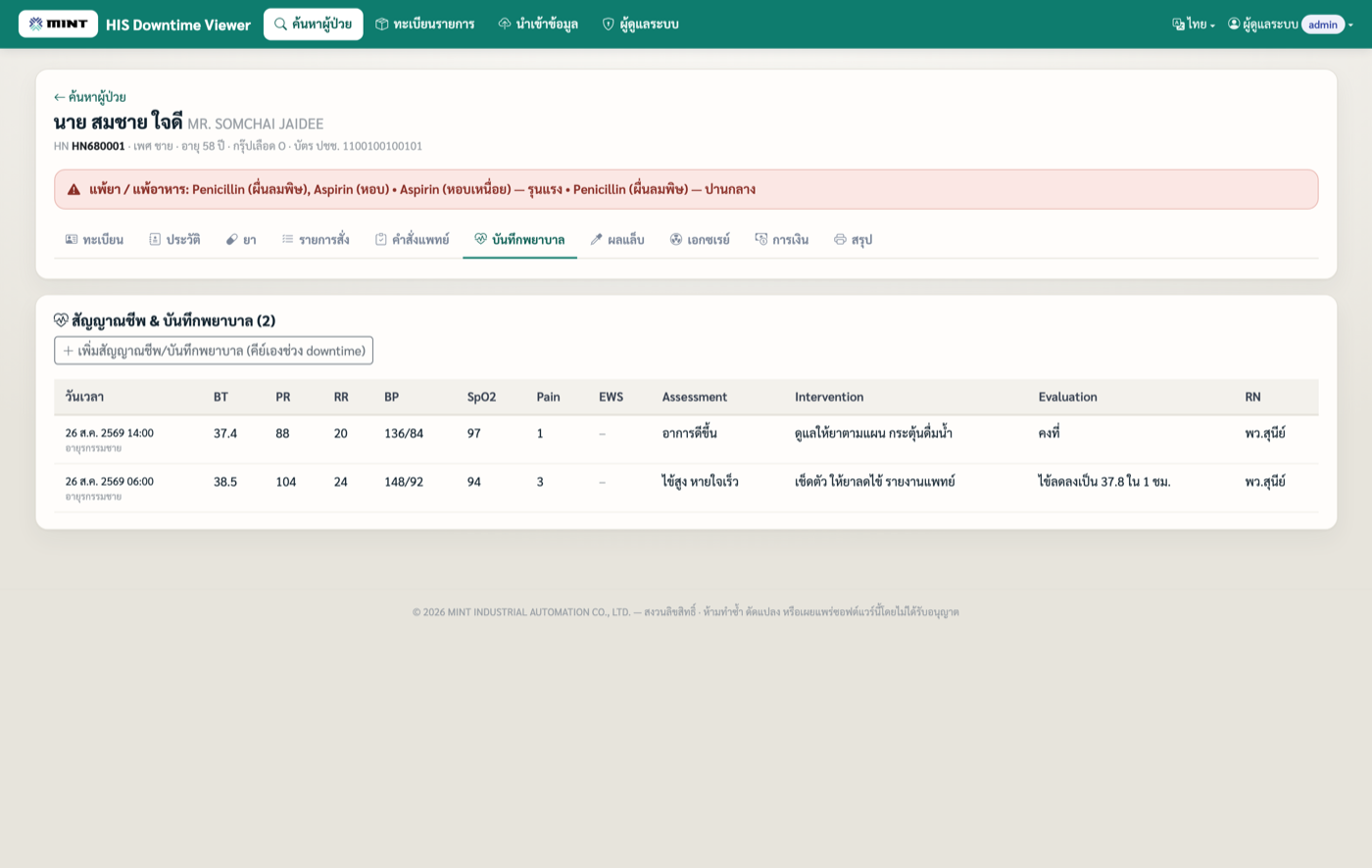Open ทะเบียนรายการ in the top menu
Image resolution: width=1372 pixels, height=868 pixels.
(424, 24)
